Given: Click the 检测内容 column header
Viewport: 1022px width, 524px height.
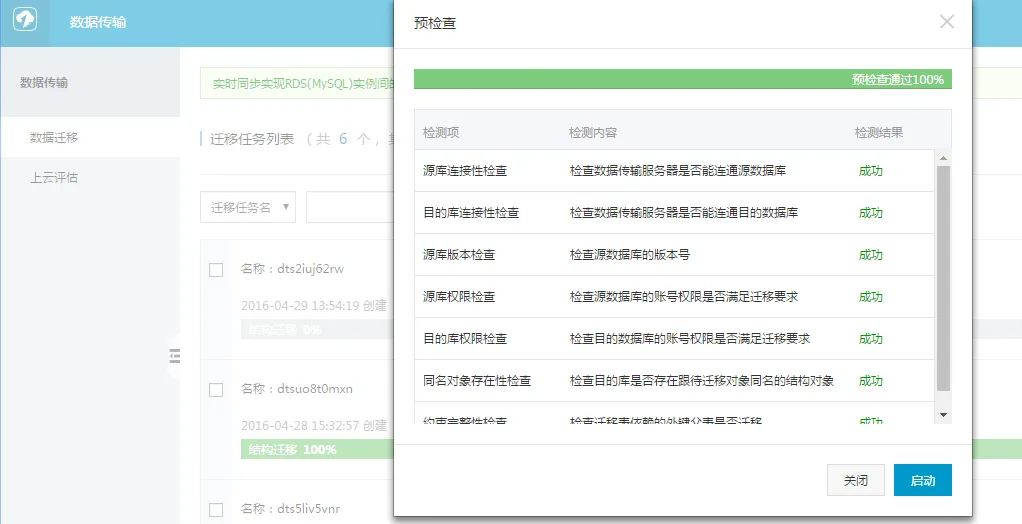Looking at the screenshot, I should (593, 133).
